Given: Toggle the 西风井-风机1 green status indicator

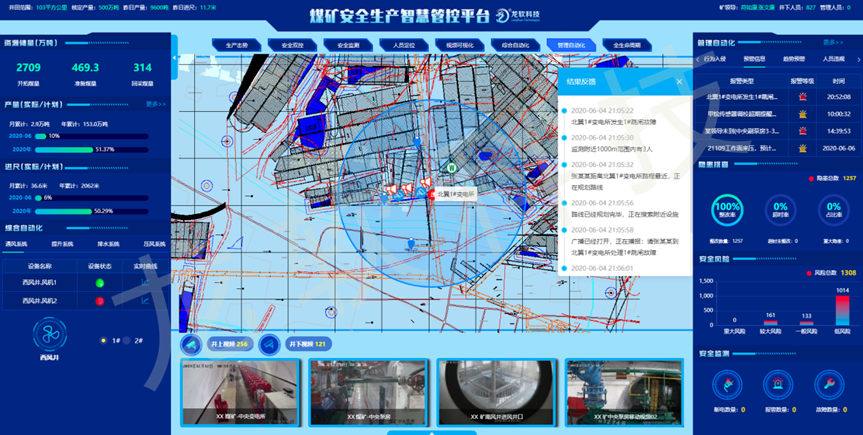Looking at the screenshot, I should [100, 282].
